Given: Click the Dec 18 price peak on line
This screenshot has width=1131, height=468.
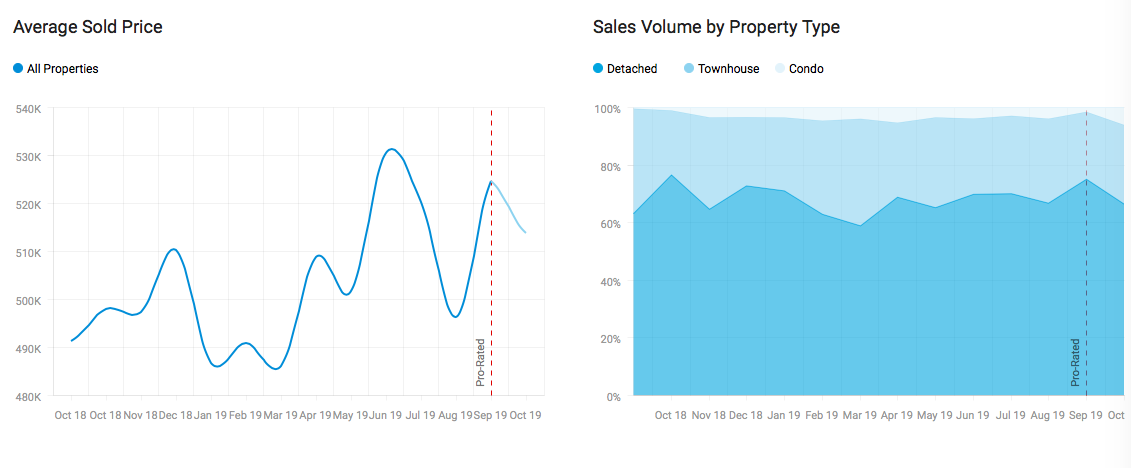Looking at the screenshot, I should pyautogui.click(x=174, y=249).
